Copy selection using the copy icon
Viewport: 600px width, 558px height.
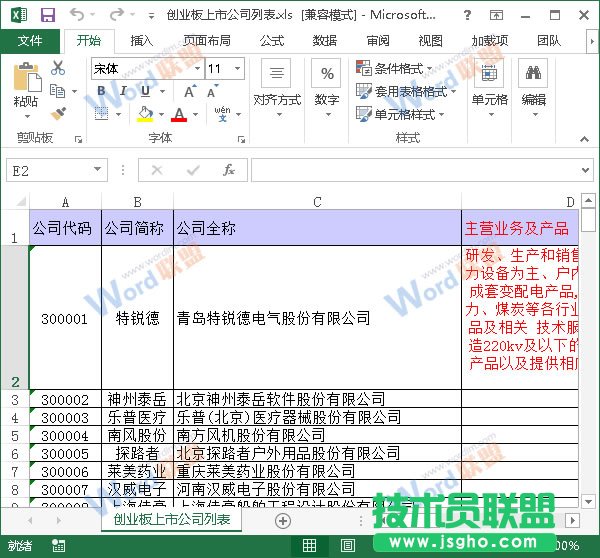58,91
